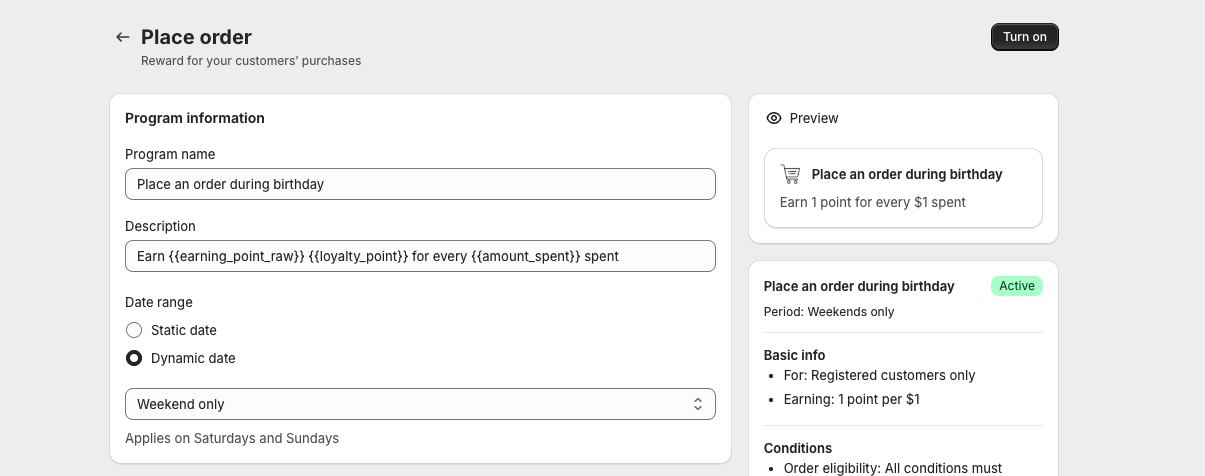
Task: Select the Static date radio button
Action: click(134, 330)
